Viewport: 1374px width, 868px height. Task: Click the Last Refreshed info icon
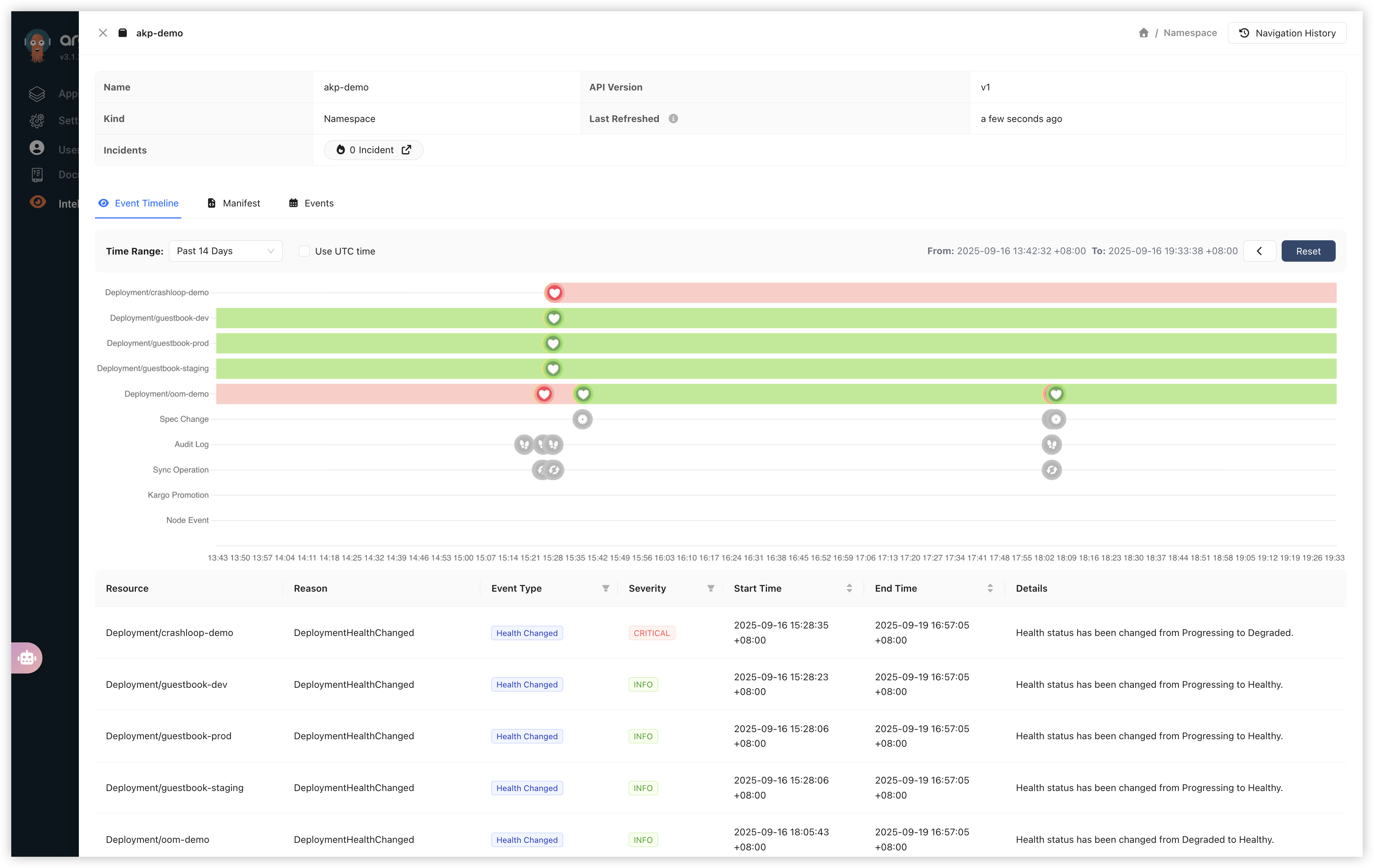point(673,119)
